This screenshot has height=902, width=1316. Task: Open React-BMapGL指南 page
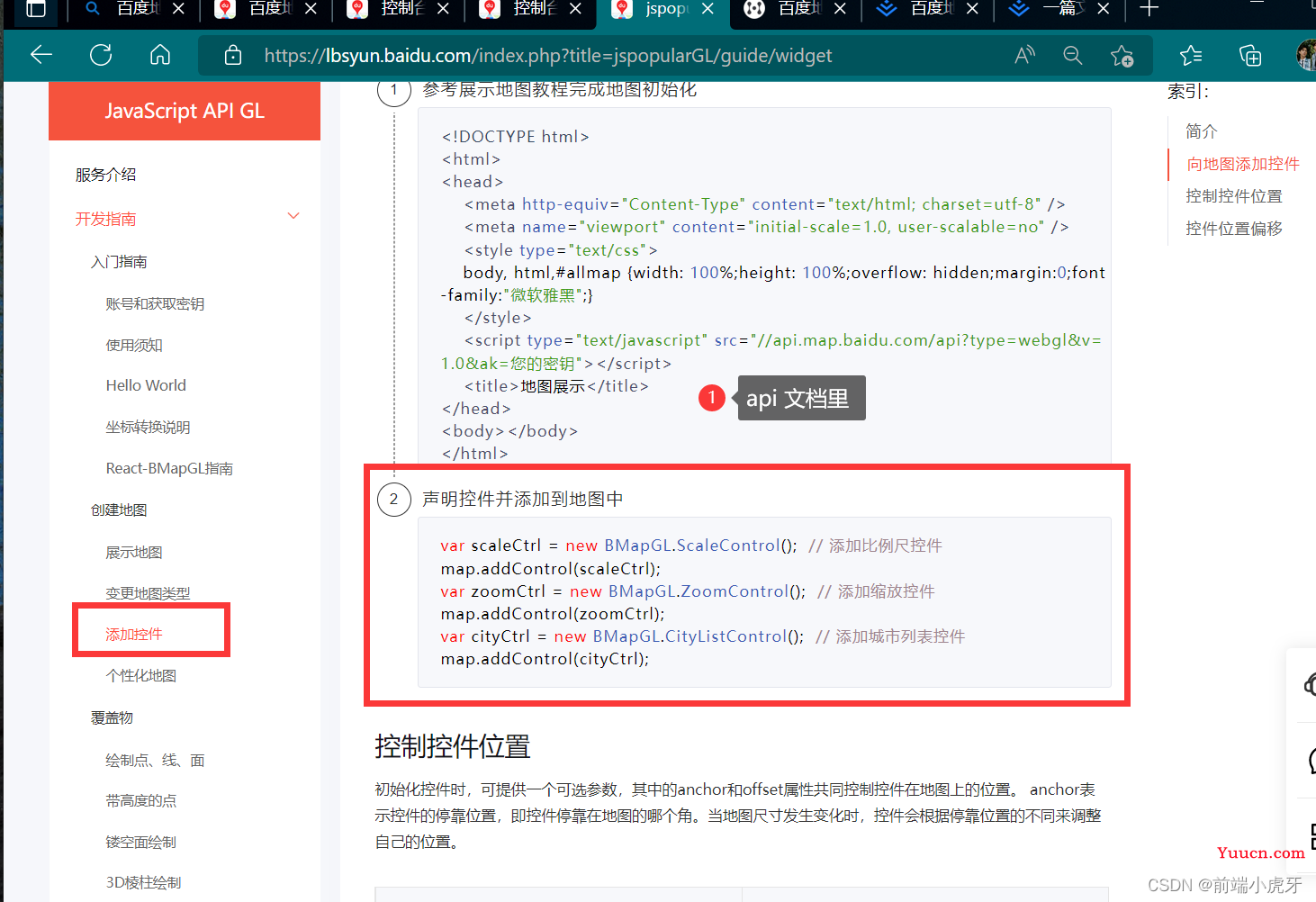(x=169, y=469)
